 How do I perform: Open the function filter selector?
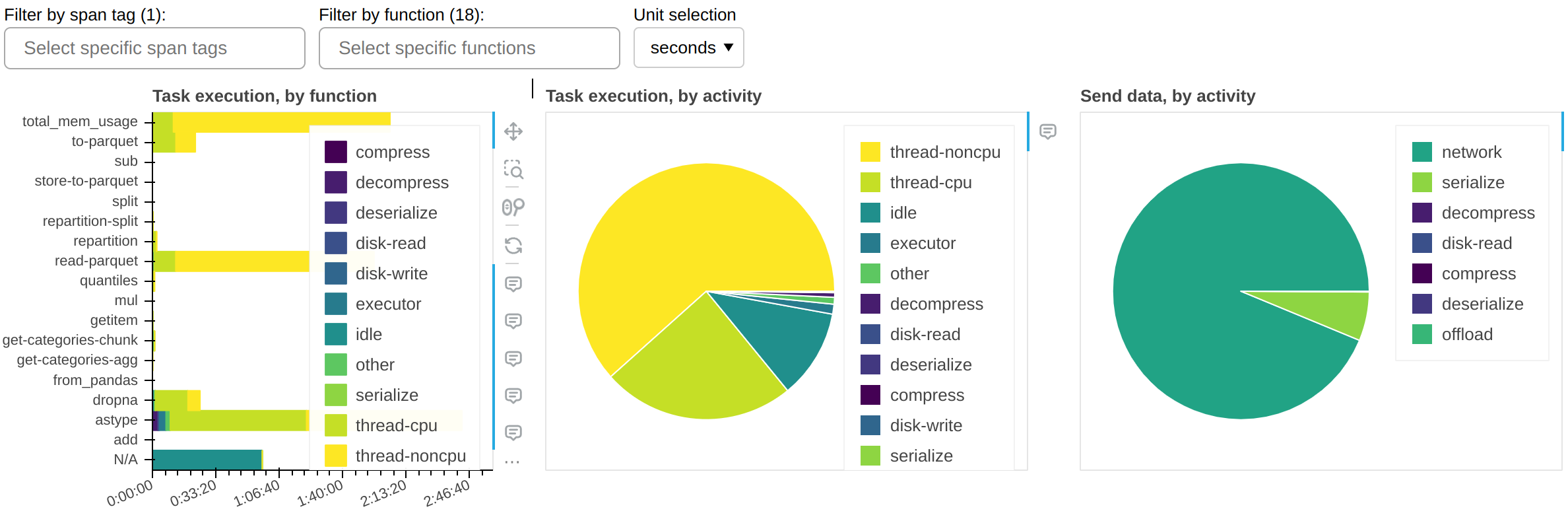pos(469,48)
